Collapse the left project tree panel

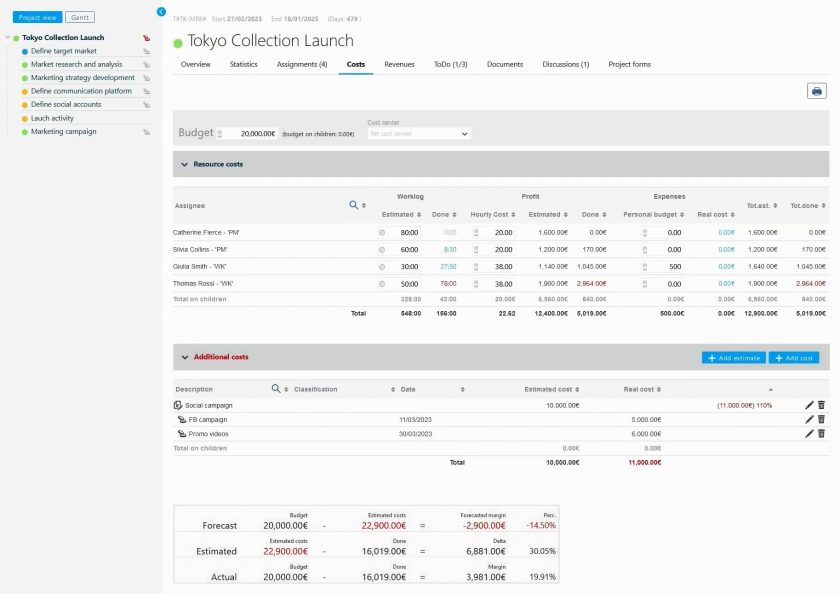pos(162,11)
